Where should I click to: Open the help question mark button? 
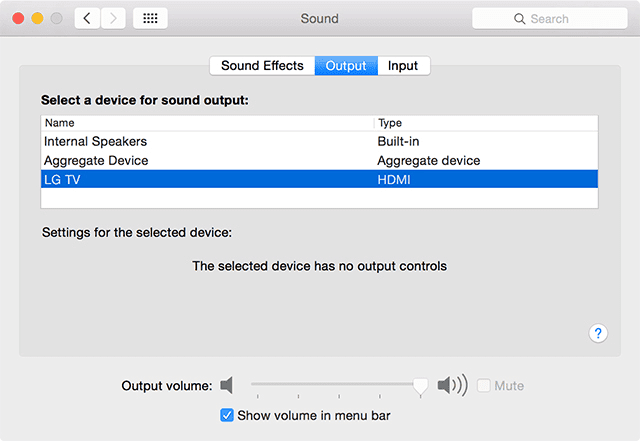[x=599, y=334]
